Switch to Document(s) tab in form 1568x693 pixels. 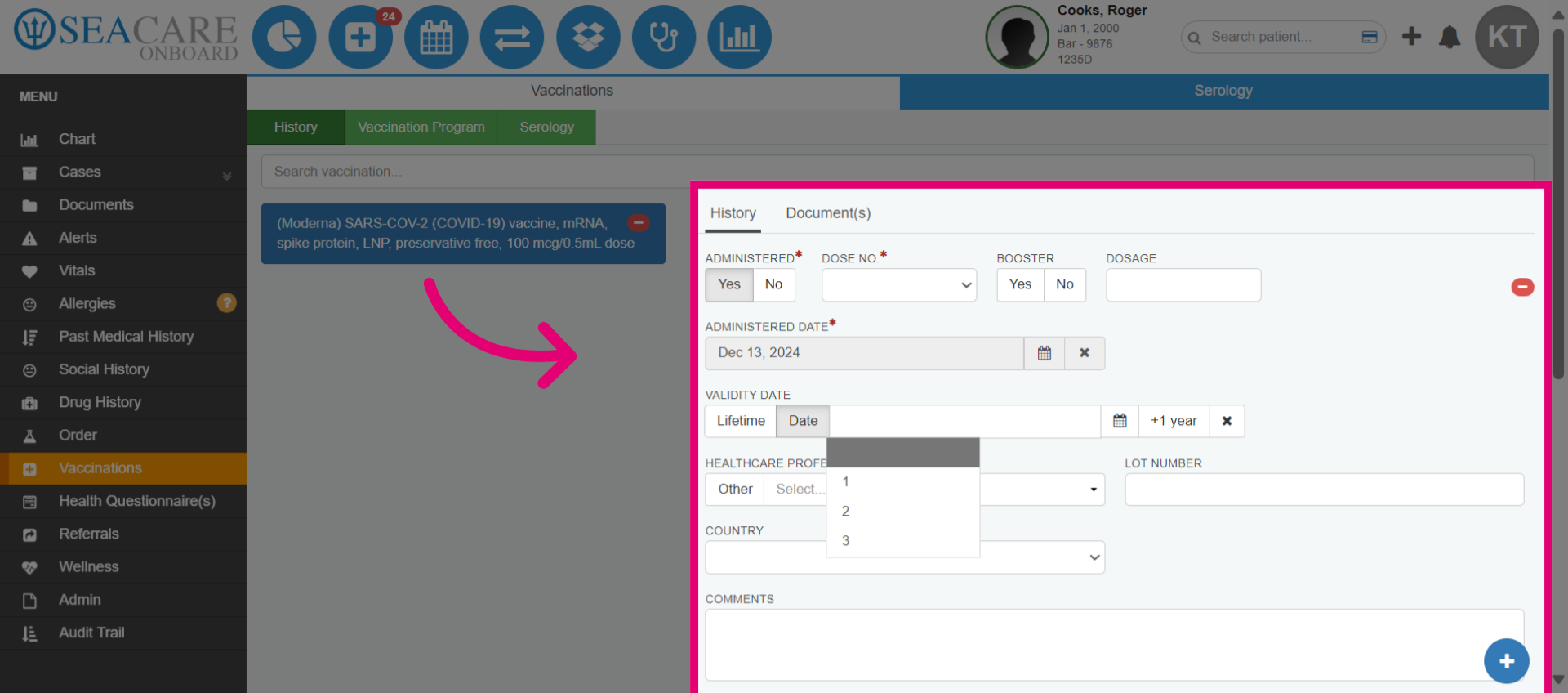[828, 213]
